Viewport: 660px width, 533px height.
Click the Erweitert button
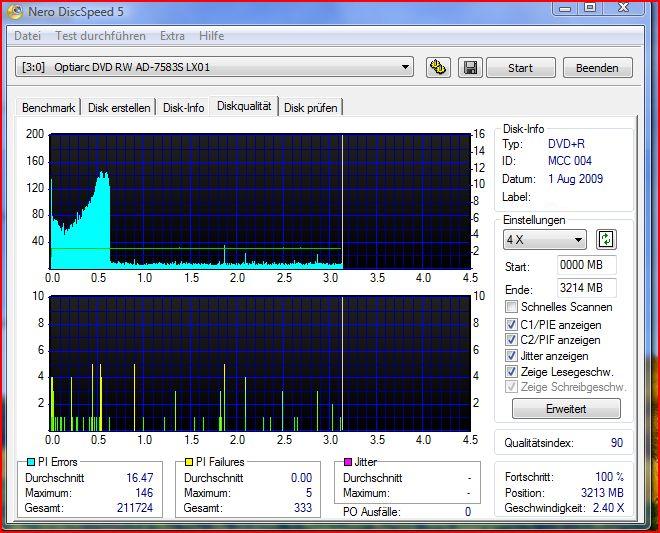566,409
